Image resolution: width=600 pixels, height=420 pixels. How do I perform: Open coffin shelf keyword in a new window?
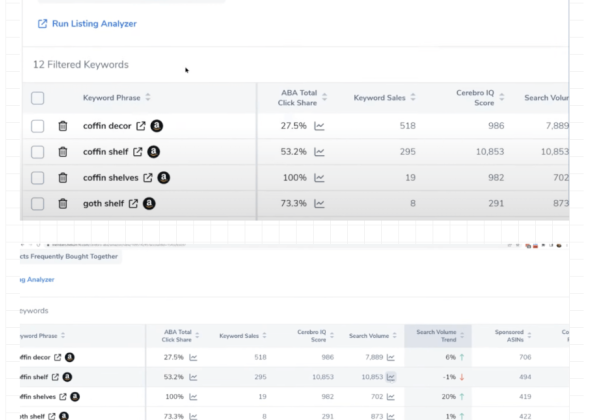[x=138, y=152]
